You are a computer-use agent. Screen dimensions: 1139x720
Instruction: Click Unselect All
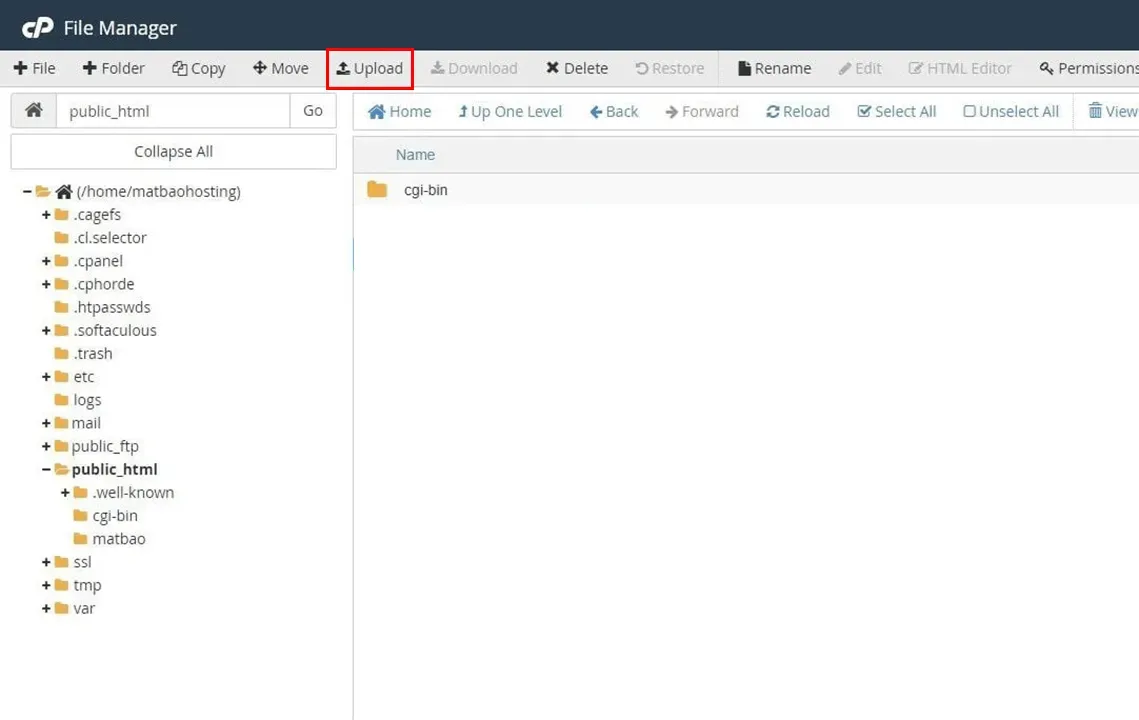click(x=1011, y=111)
